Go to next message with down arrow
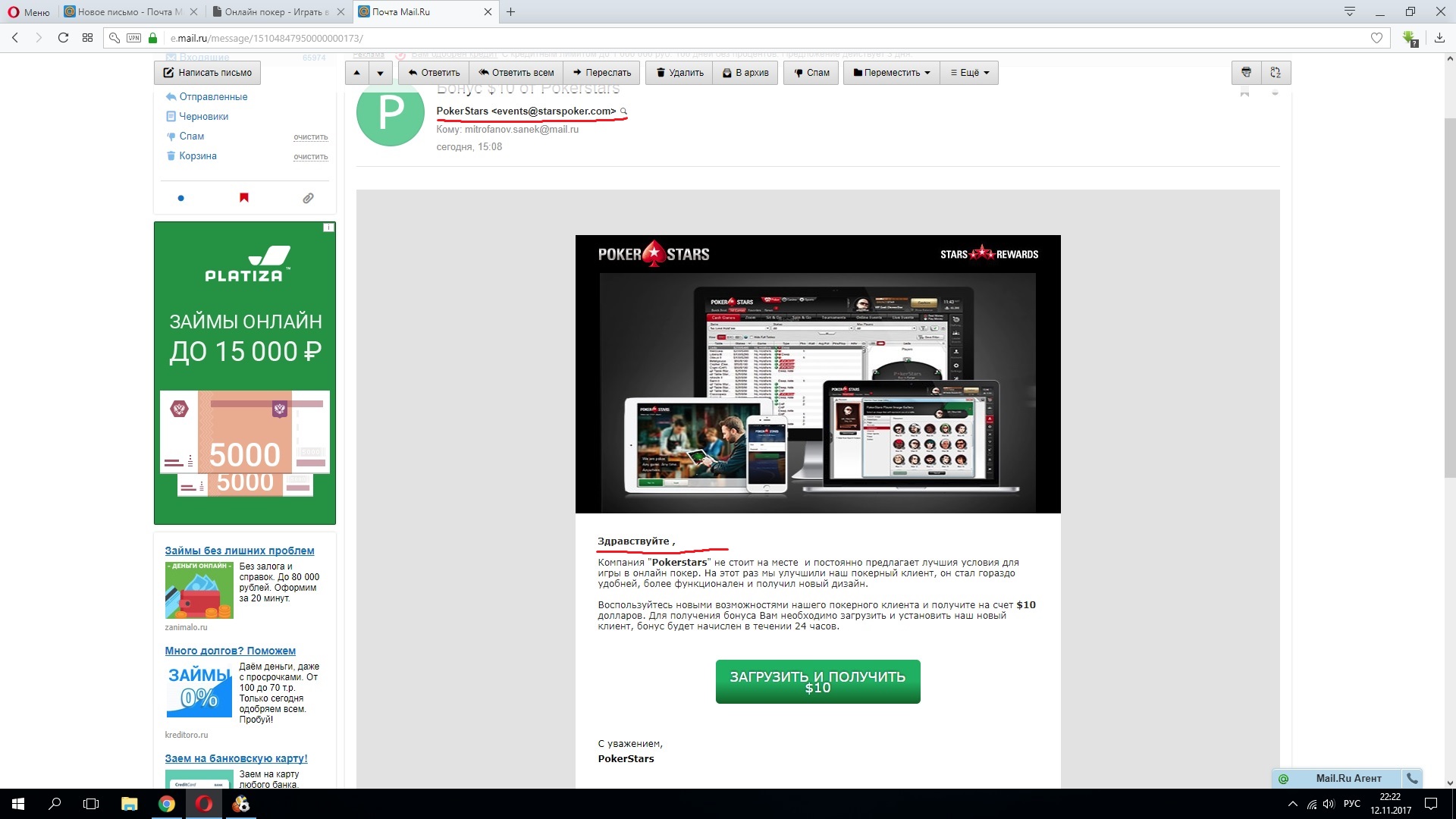The image size is (1456, 819). (x=380, y=73)
